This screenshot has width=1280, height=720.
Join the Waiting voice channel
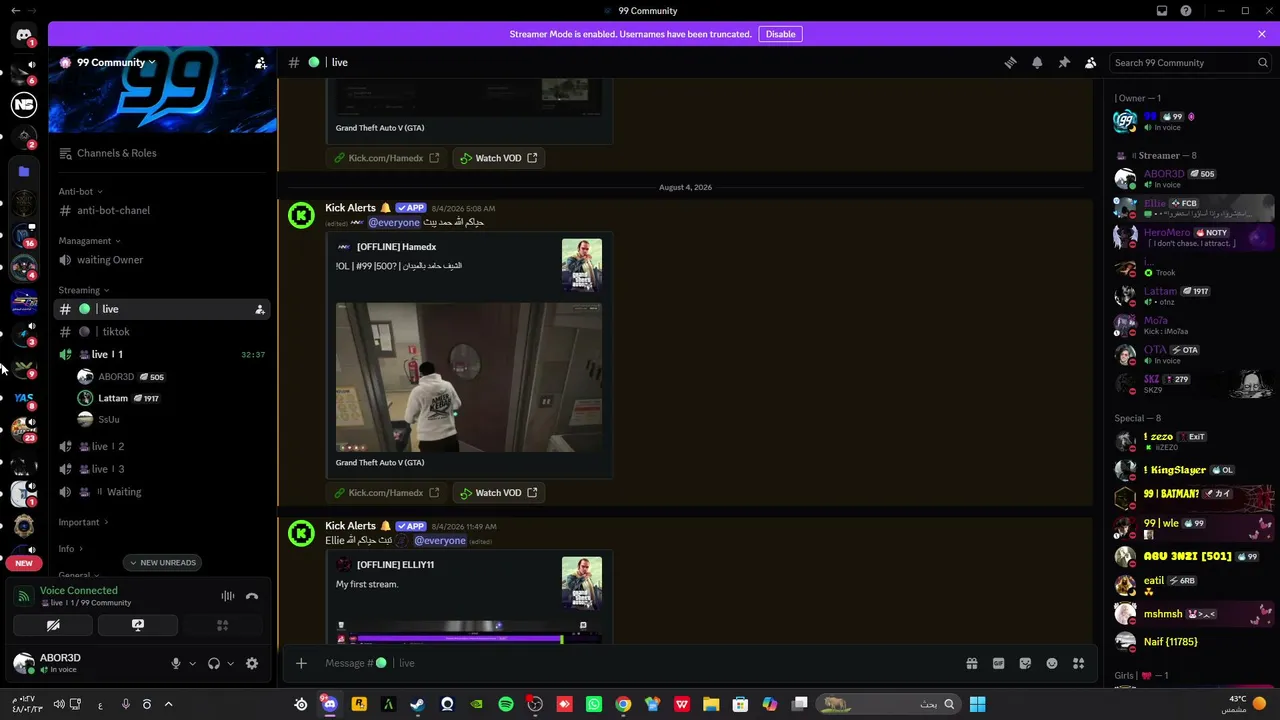click(x=160, y=492)
